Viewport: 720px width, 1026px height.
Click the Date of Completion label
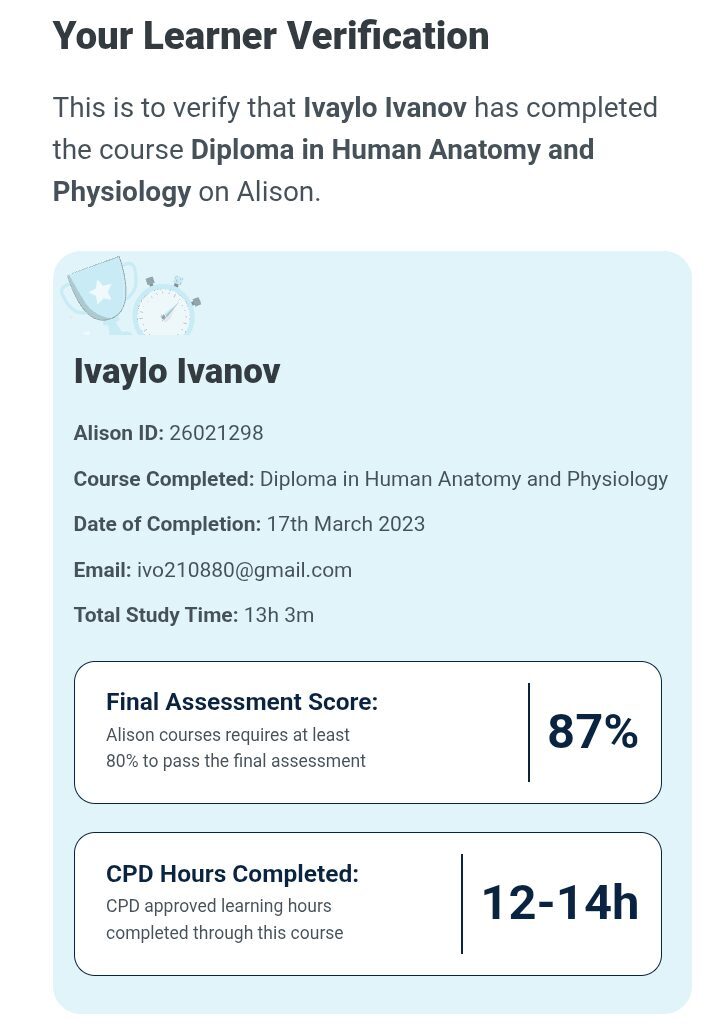[x=167, y=524]
